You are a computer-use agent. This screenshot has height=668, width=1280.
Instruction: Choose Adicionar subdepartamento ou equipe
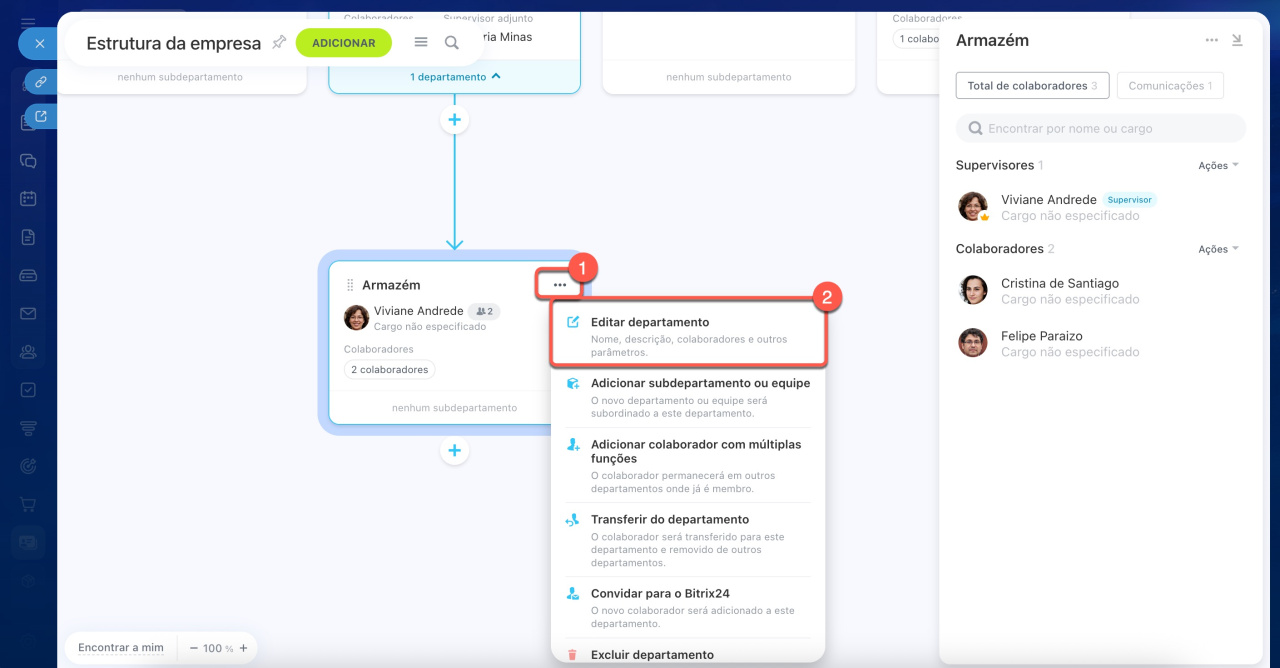[x=700, y=383]
